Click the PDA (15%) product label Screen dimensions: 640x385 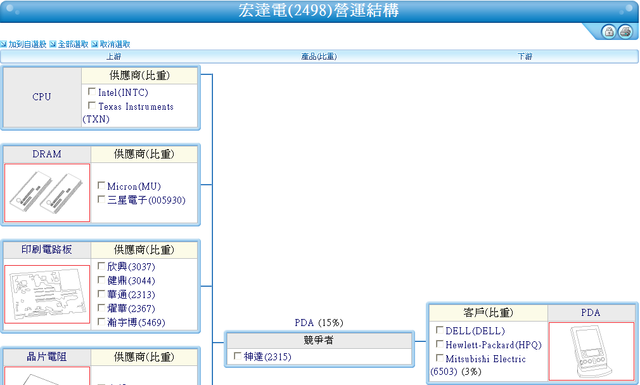tap(319, 323)
